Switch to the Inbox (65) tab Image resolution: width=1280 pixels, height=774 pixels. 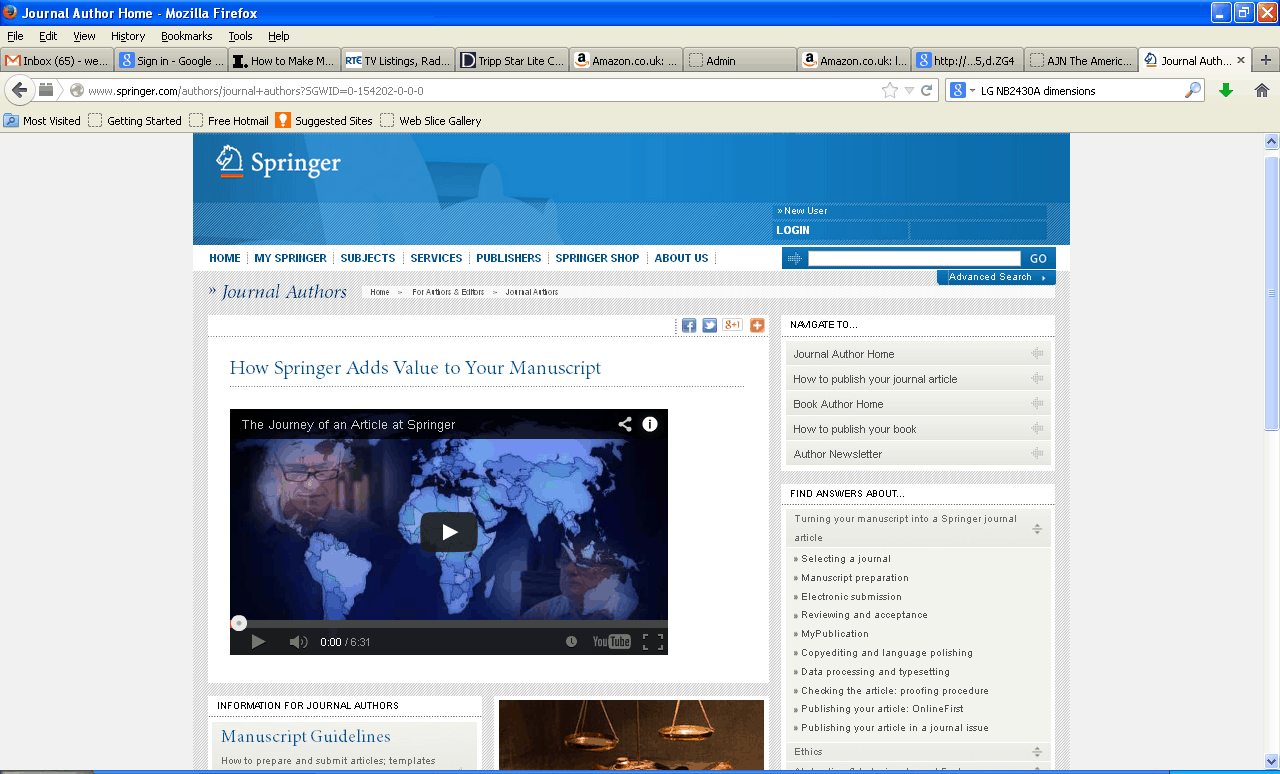coord(57,60)
